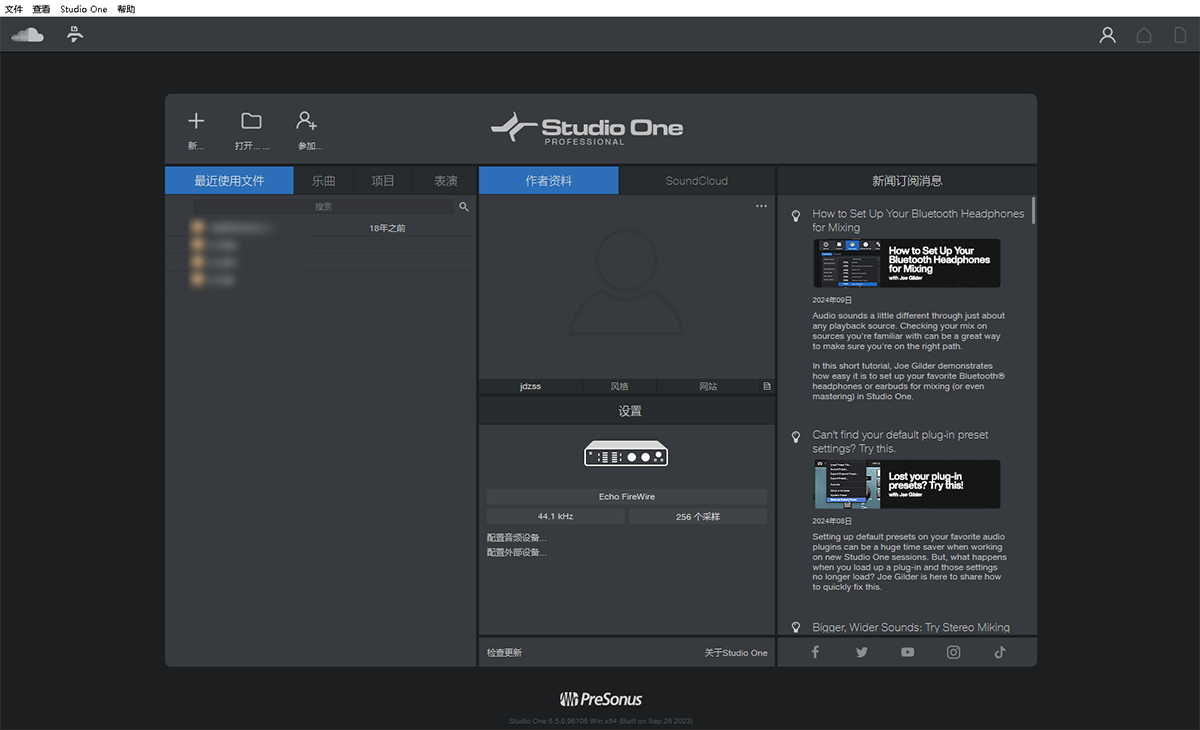The height and width of the screenshot is (730, 1200).
Task: Click the 设置 section header
Action: [x=629, y=411]
